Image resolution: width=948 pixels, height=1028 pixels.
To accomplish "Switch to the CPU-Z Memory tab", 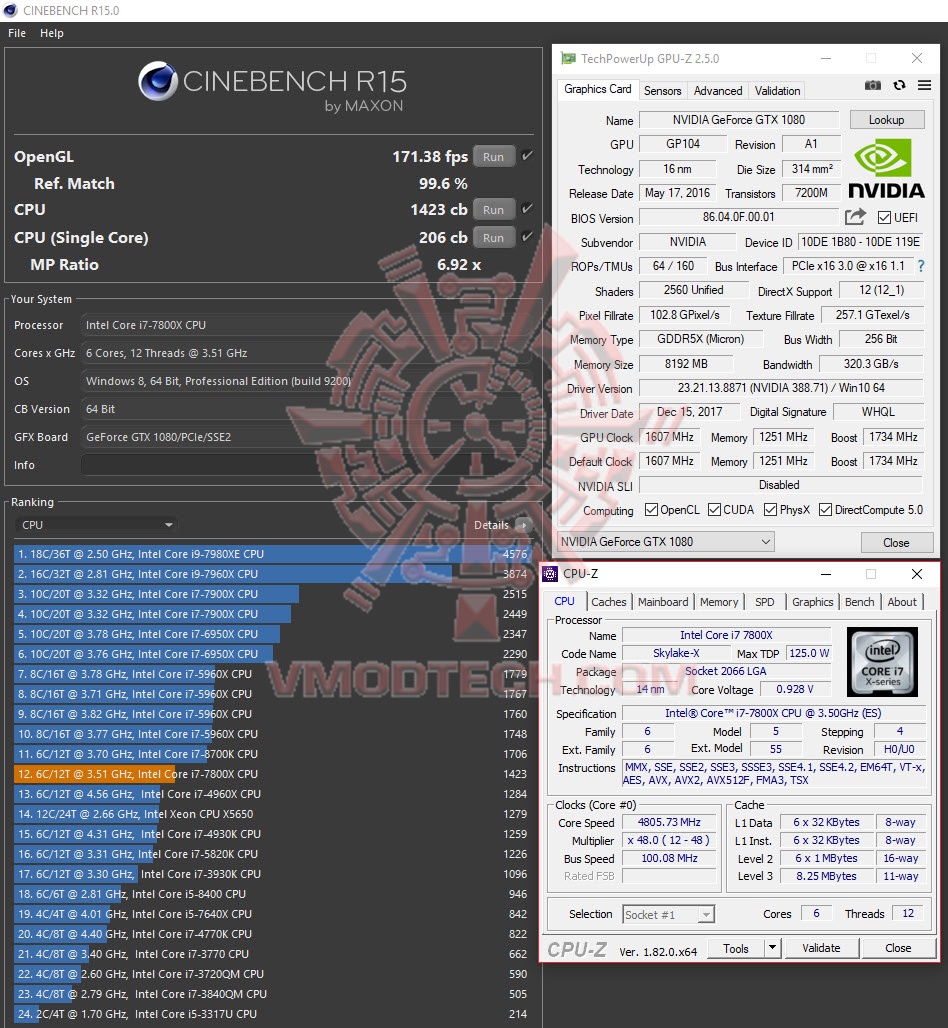I will click(719, 602).
